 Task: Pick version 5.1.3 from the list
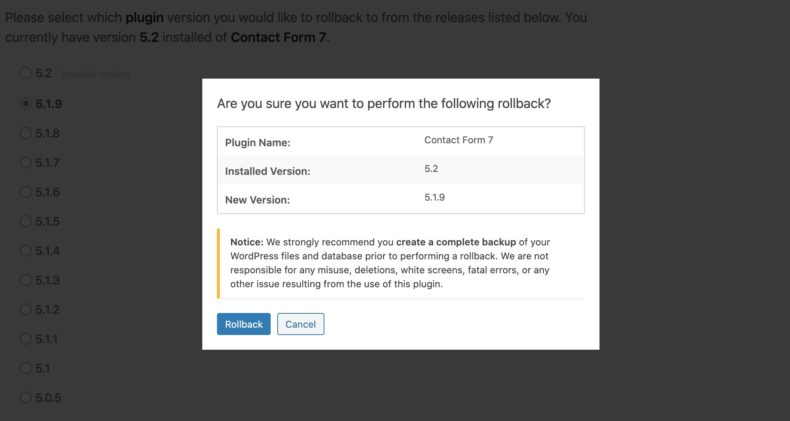pyautogui.click(x=25, y=280)
